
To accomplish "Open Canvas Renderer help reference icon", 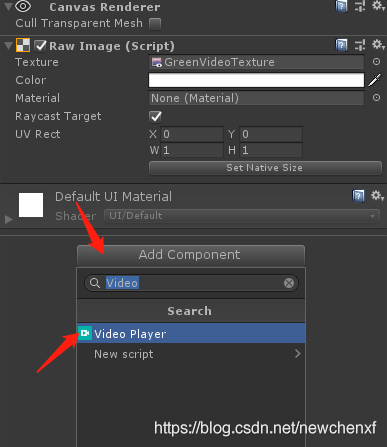I will click(341, 6).
